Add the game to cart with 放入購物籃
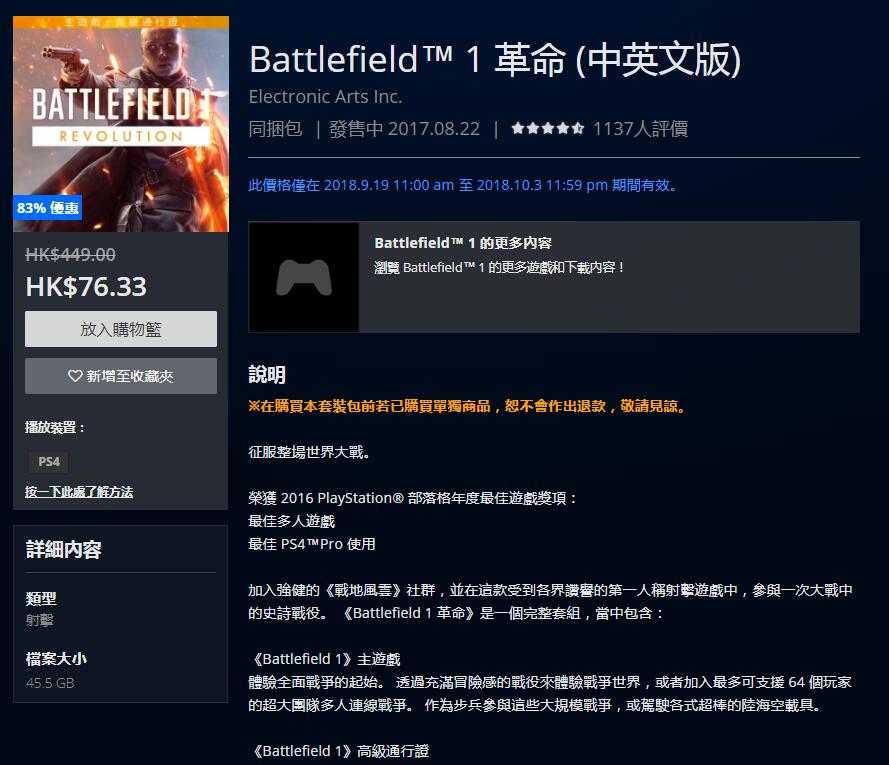 120,329
